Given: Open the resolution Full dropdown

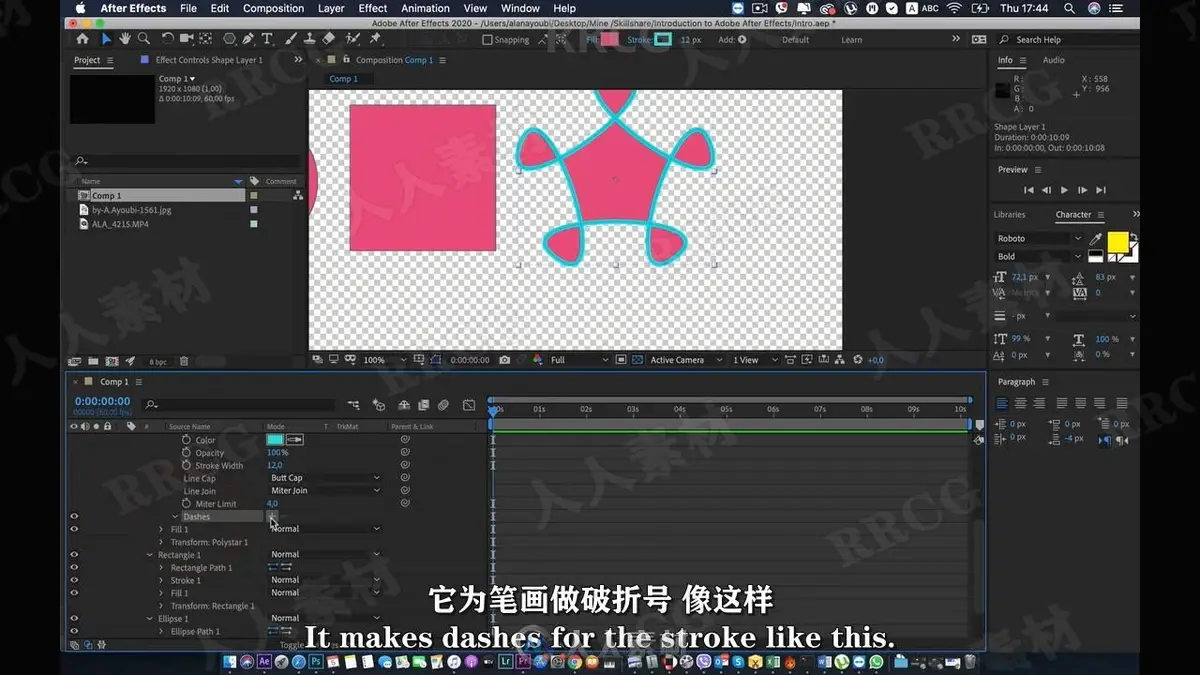Looking at the screenshot, I should [579, 360].
